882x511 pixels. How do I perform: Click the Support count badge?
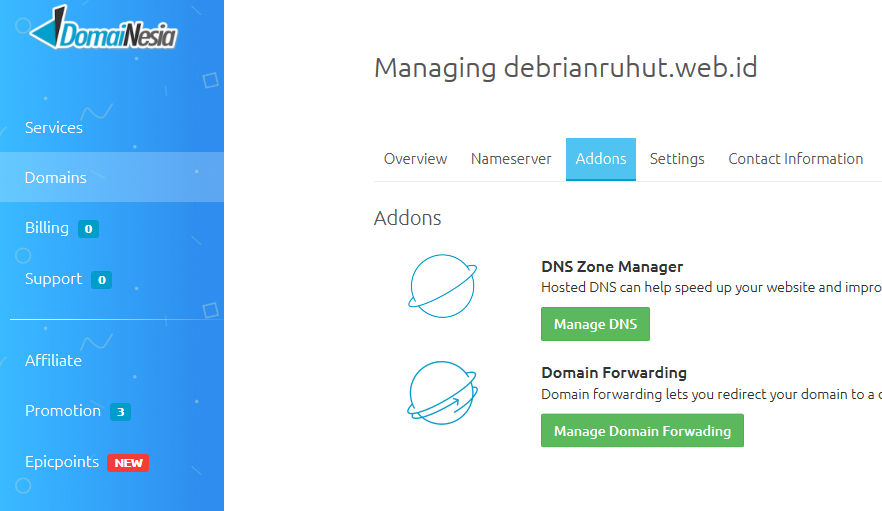coord(102,280)
